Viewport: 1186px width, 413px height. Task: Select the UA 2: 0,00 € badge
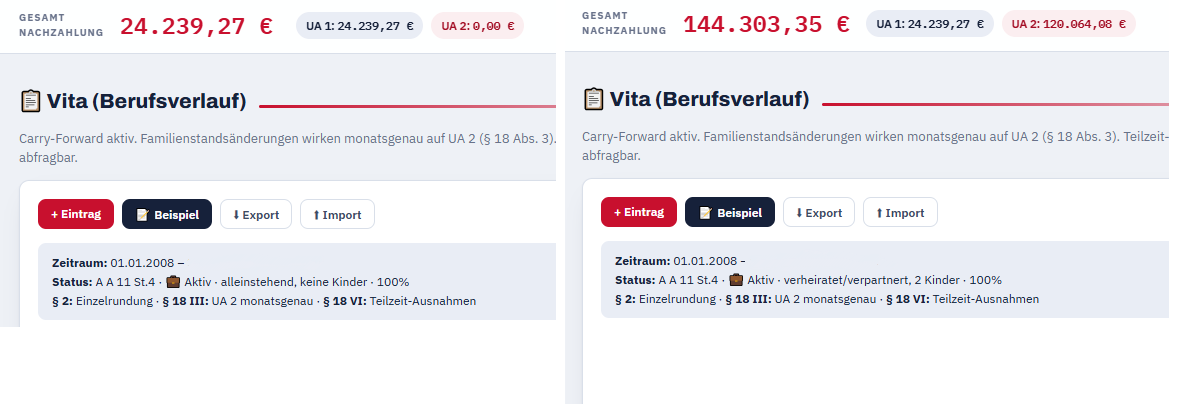[477, 26]
